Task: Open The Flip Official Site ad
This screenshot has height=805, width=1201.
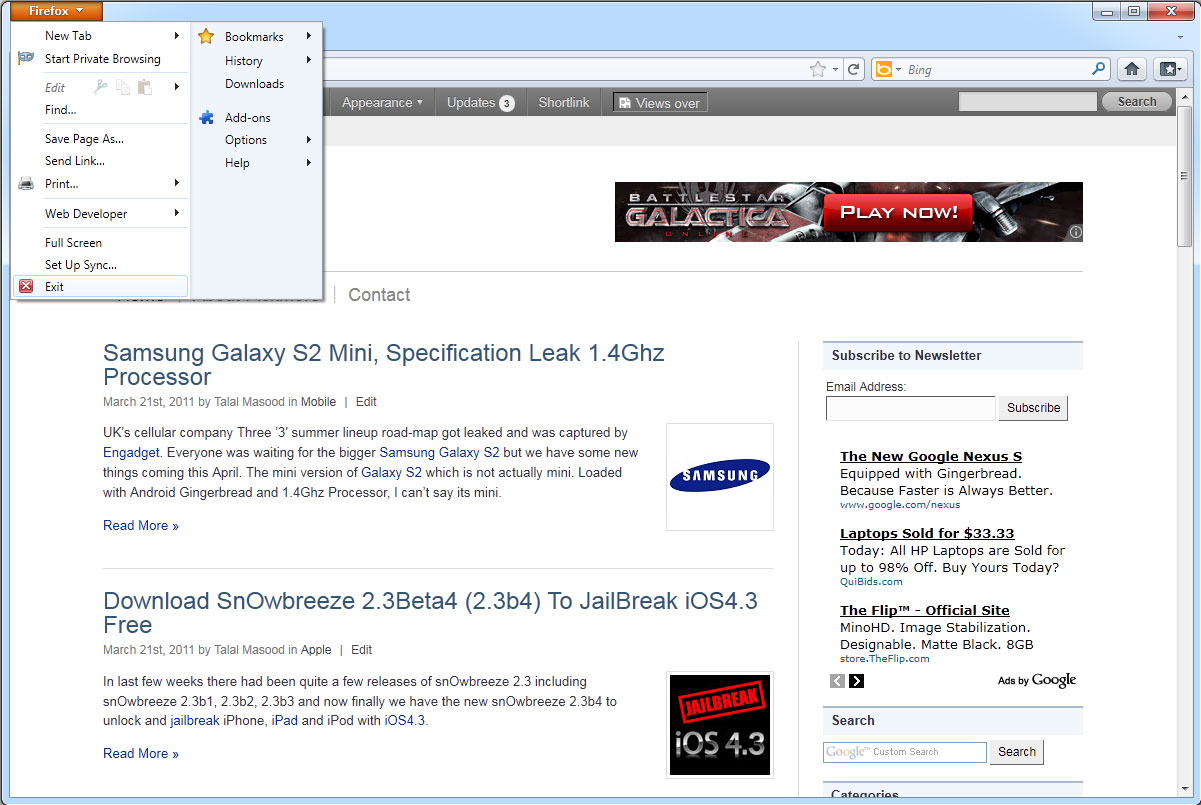Action: (925, 610)
